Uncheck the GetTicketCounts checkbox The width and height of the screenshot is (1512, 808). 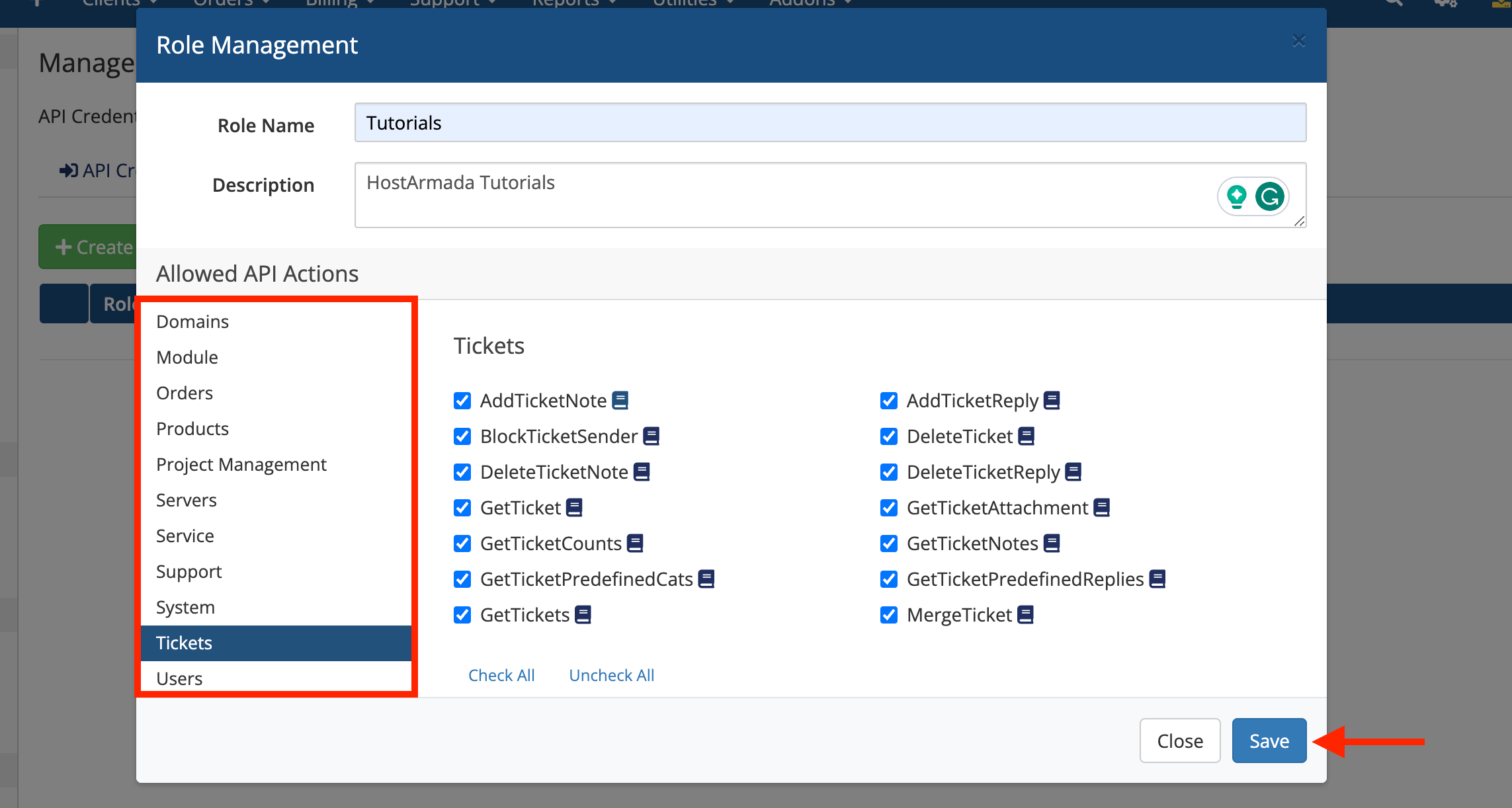(x=462, y=544)
